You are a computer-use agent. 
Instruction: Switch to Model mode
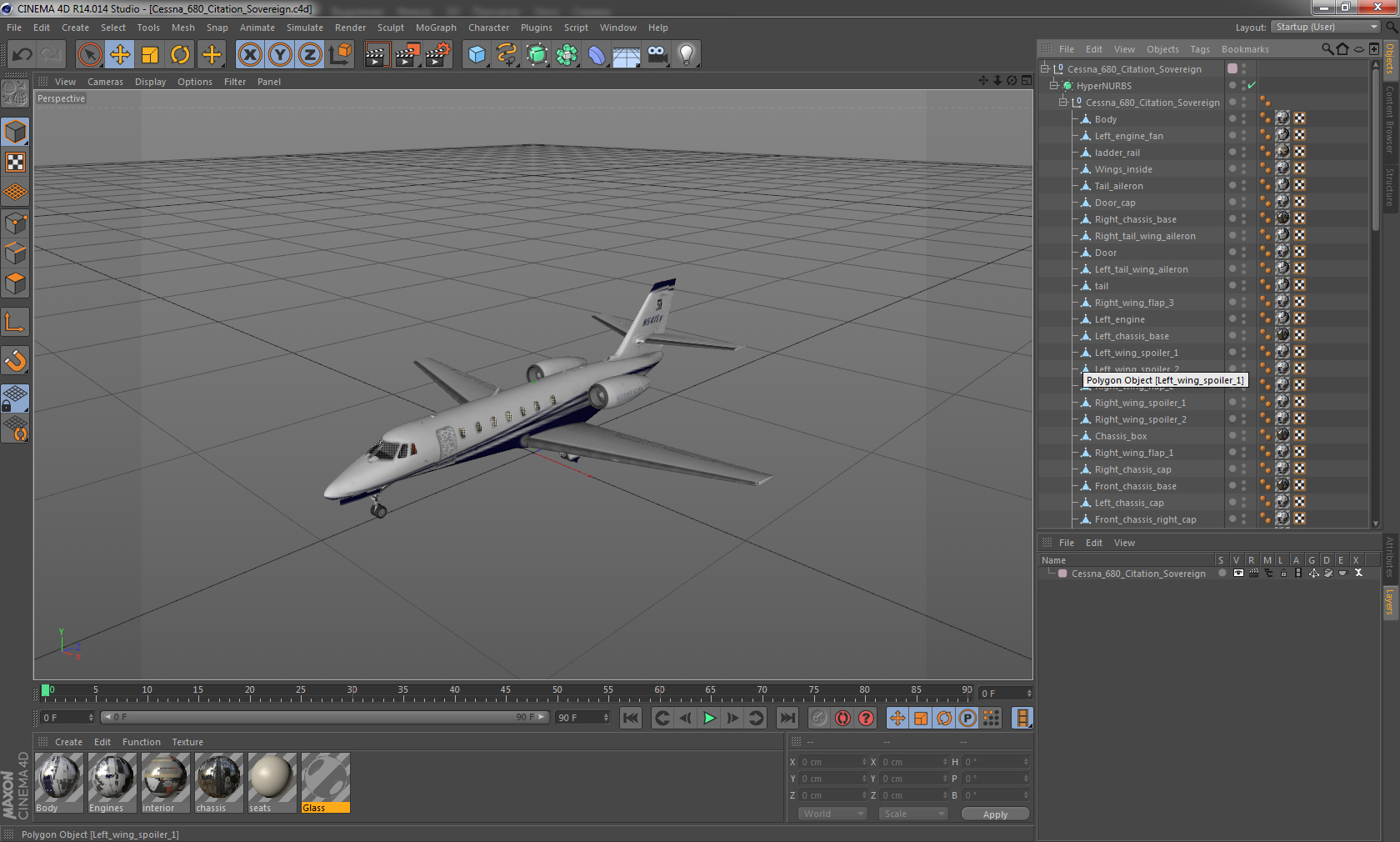tap(16, 132)
